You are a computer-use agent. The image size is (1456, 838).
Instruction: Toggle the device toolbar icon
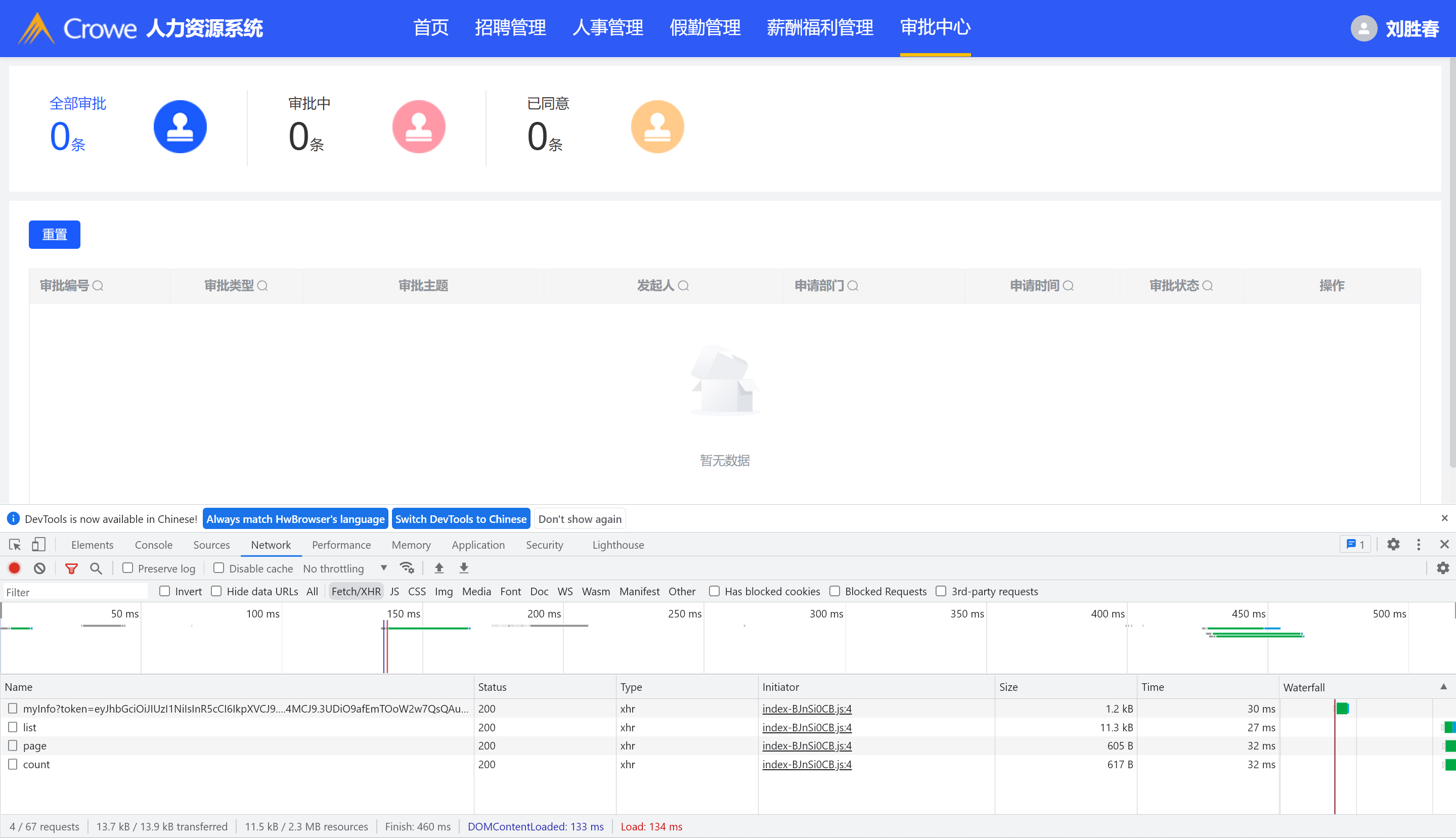(x=38, y=545)
